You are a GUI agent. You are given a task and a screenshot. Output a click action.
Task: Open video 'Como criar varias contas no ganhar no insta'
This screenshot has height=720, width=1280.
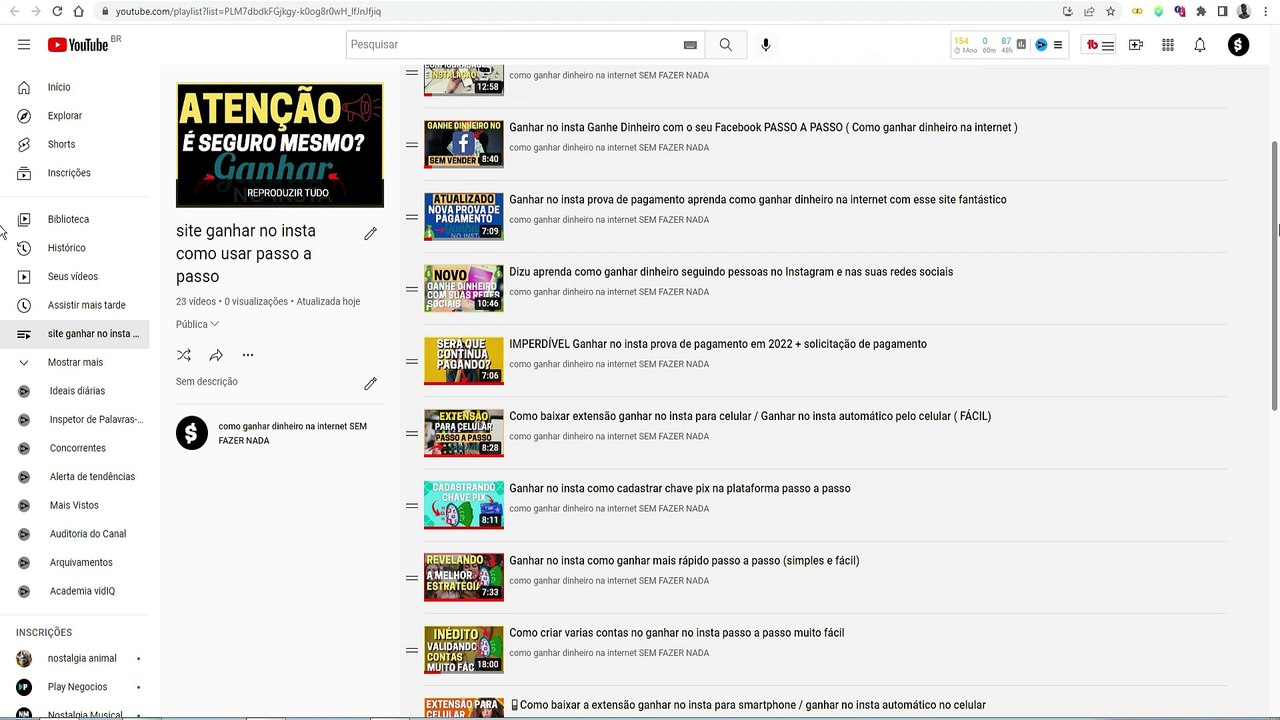point(677,633)
